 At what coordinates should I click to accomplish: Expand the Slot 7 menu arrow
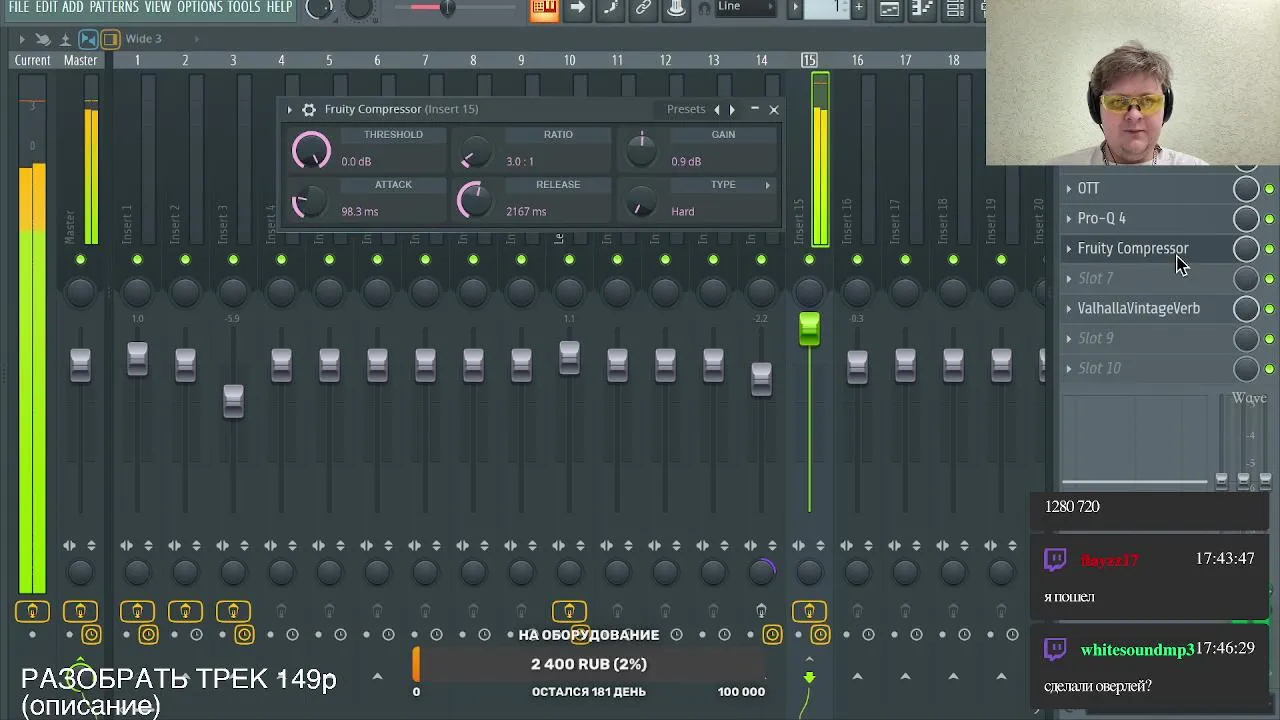(1069, 278)
